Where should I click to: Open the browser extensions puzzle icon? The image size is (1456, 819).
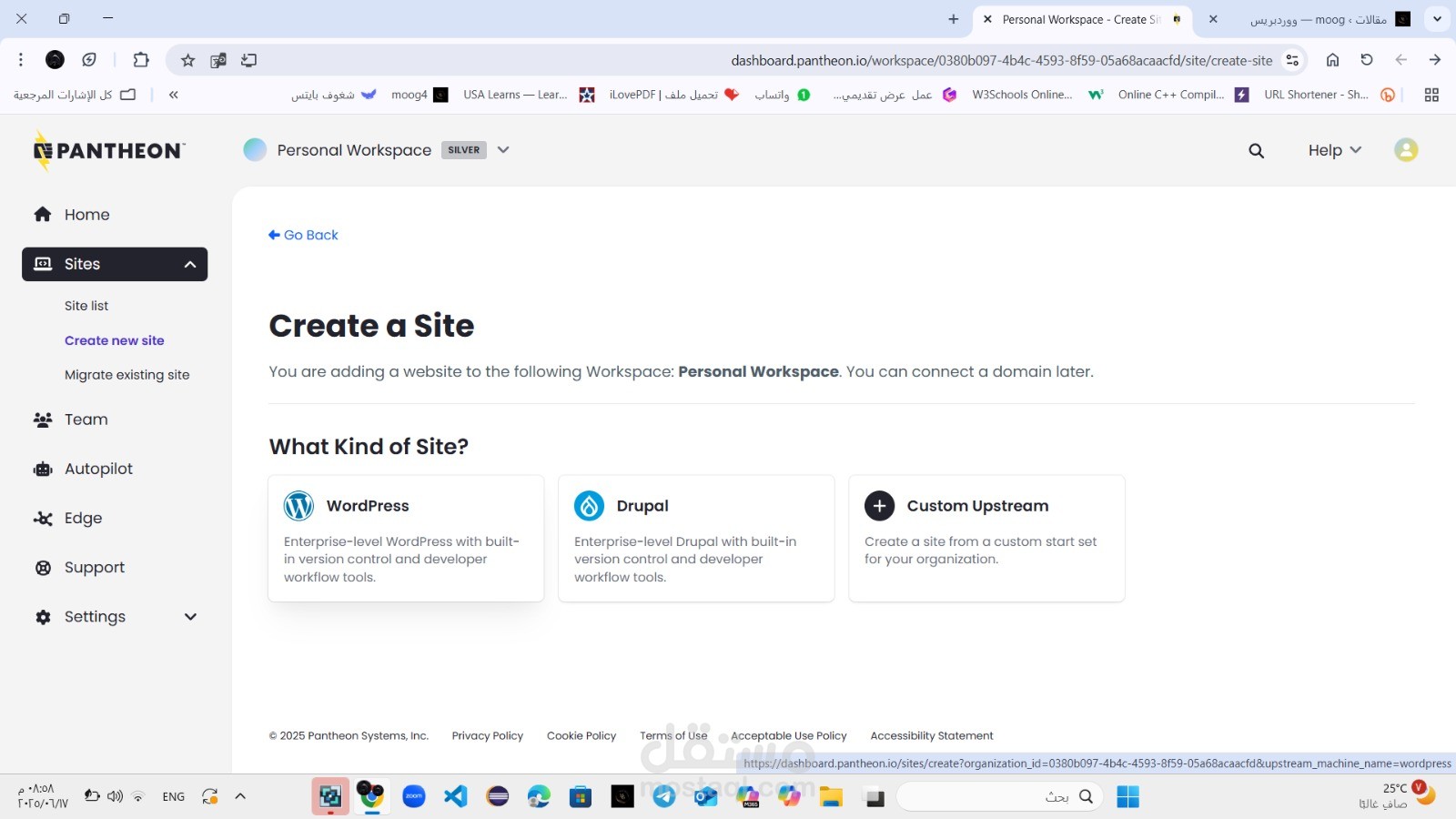click(x=141, y=60)
